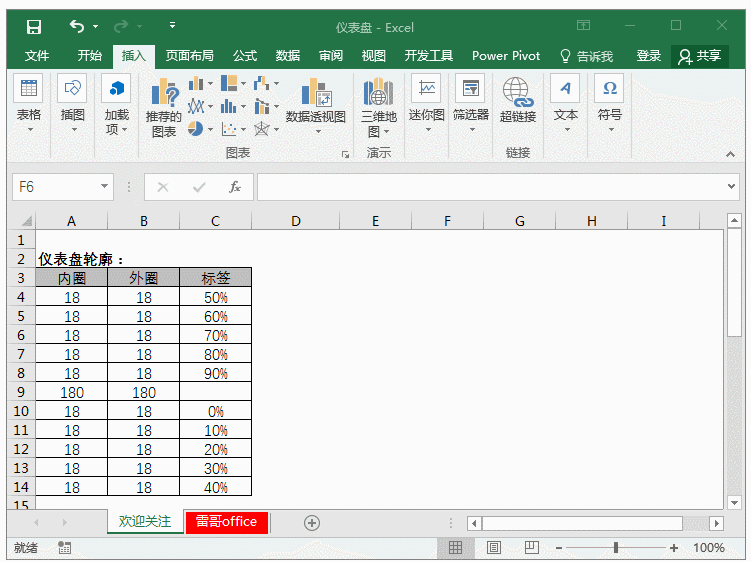Click the 超链接 hyperlink icon
Viewport: 751px width, 562px height.
(x=517, y=92)
